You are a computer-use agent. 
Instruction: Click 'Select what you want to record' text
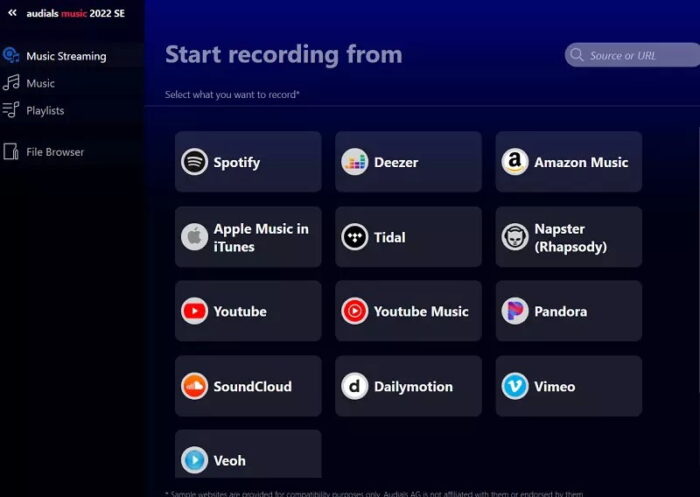tap(232, 95)
